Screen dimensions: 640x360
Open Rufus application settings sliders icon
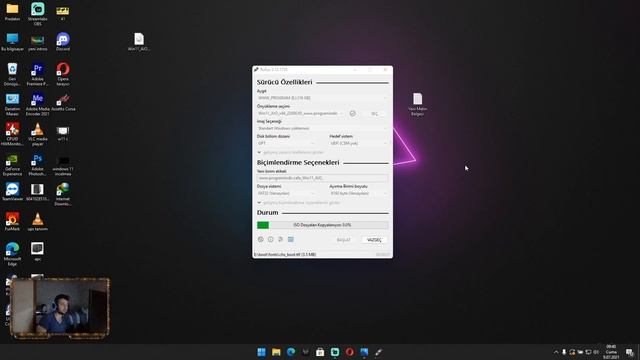(x=280, y=240)
